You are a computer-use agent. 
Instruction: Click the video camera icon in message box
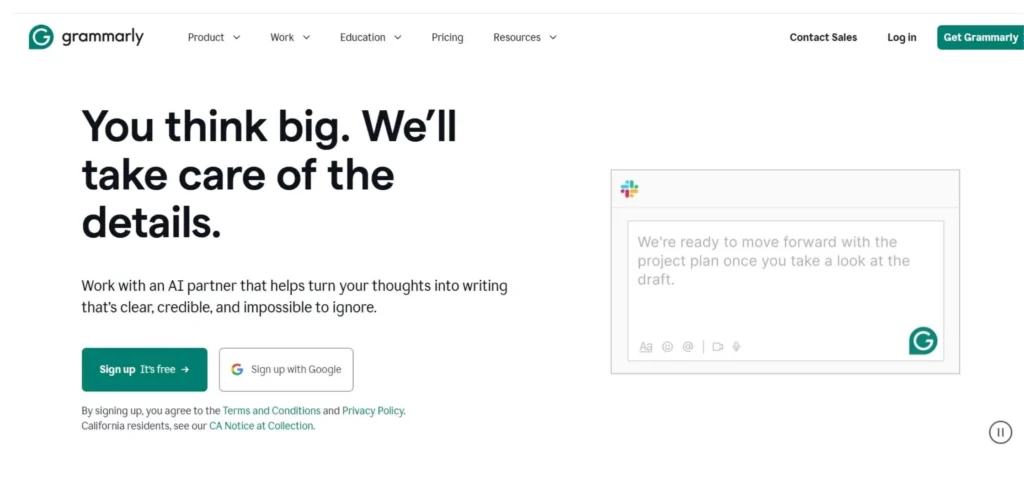[x=717, y=347]
